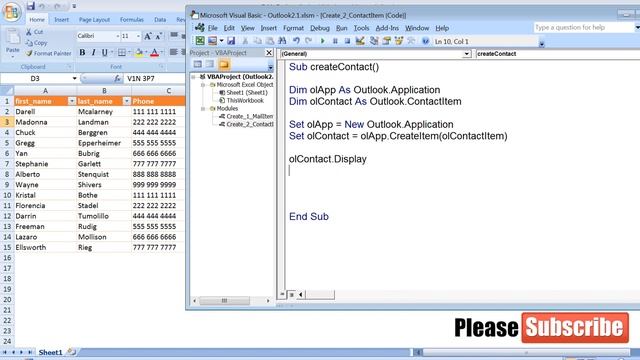Click the Excel Office button
Viewport: 640px width, 360px height.
pyautogui.click(x=11, y=12)
